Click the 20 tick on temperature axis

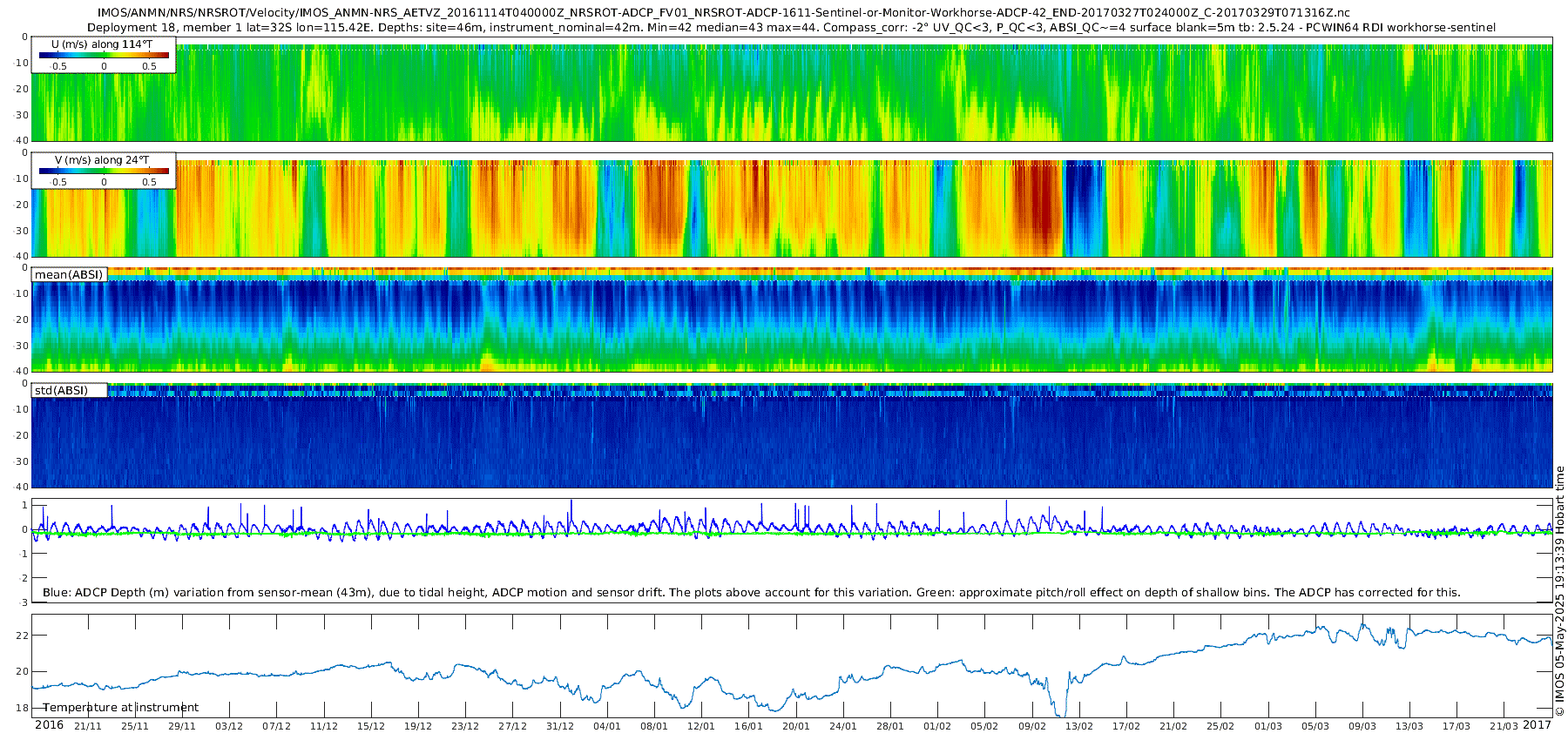click(22, 671)
